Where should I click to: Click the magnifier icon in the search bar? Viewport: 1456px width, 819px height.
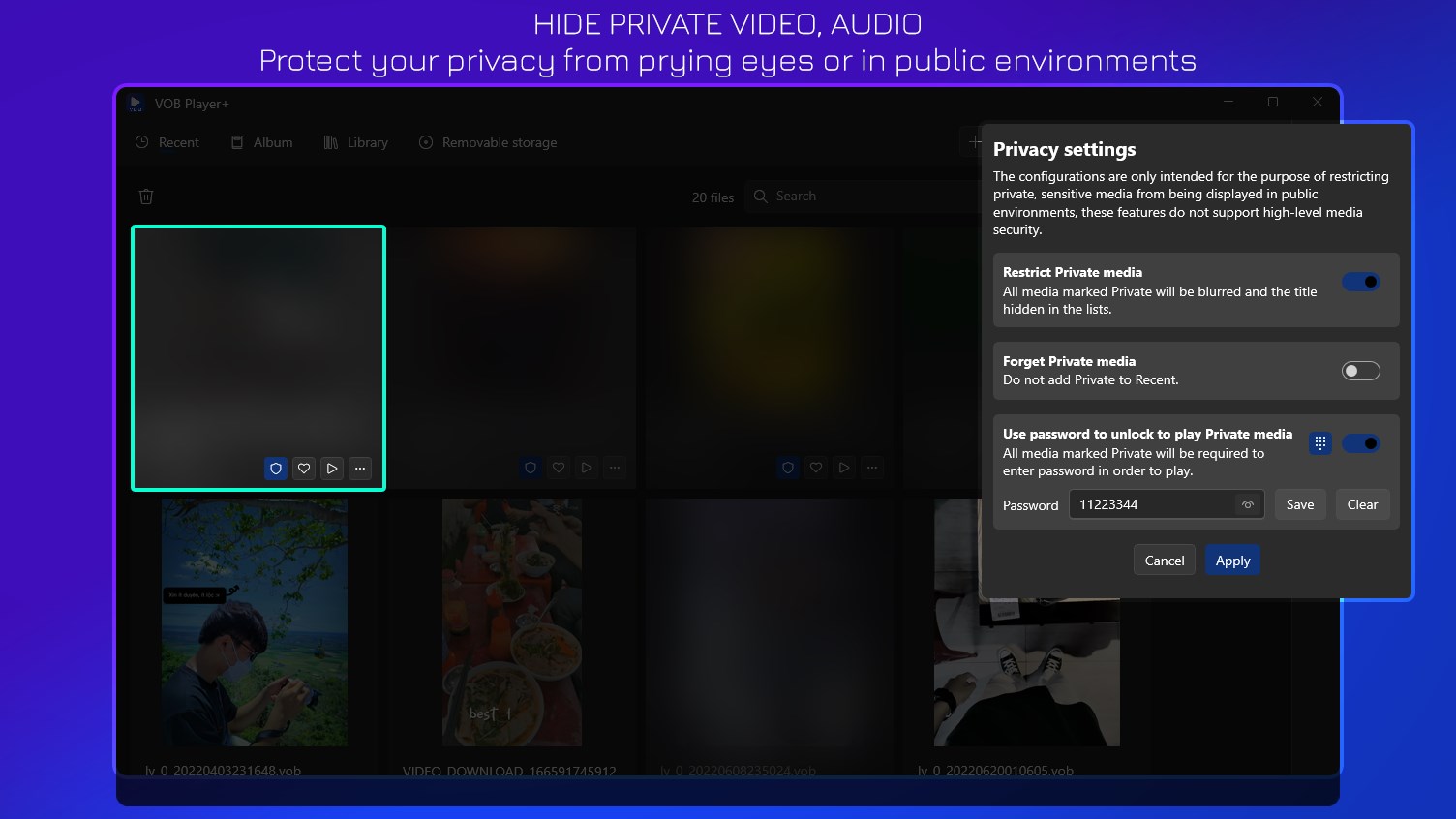point(762,196)
